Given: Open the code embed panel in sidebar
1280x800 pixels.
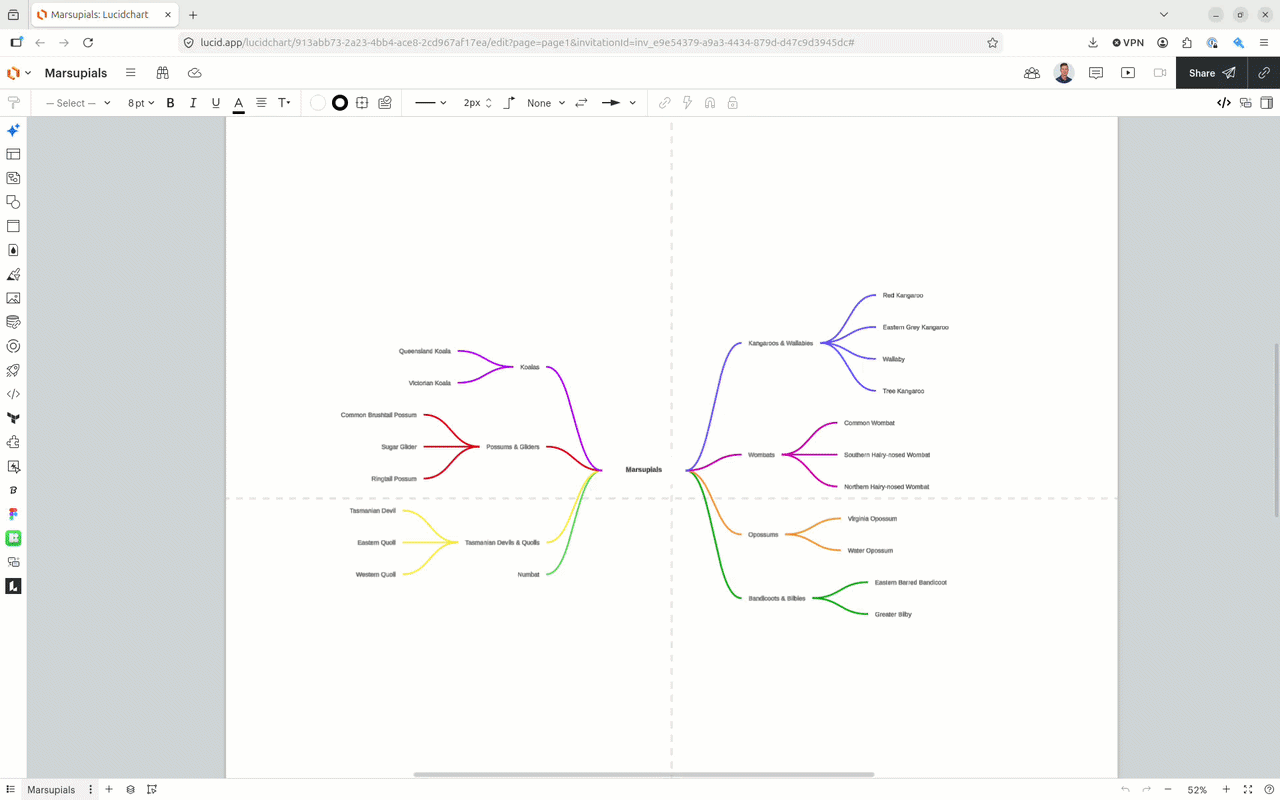Looking at the screenshot, I should [14, 394].
